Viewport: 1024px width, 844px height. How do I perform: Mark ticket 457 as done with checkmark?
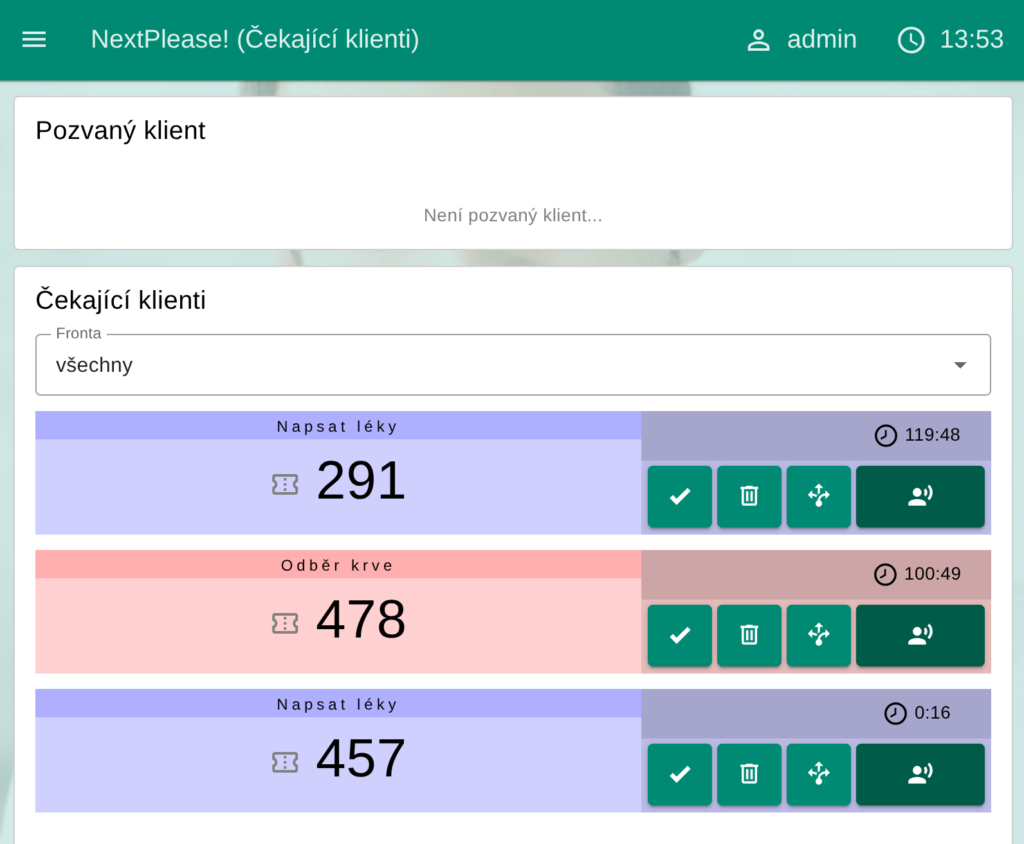tap(680, 774)
